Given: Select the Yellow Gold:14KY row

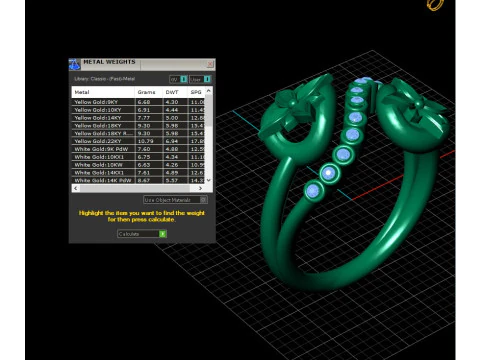Looking at the screenshot, I should pos(138,118).
